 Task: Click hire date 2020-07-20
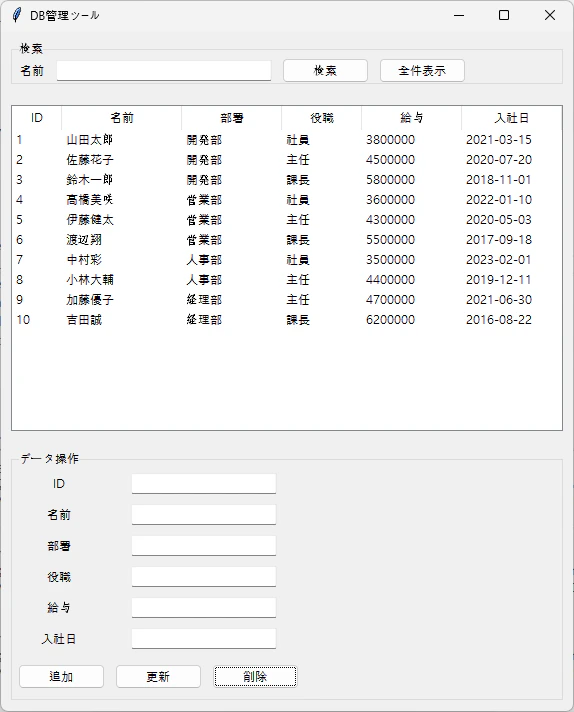tap(499, 160)
